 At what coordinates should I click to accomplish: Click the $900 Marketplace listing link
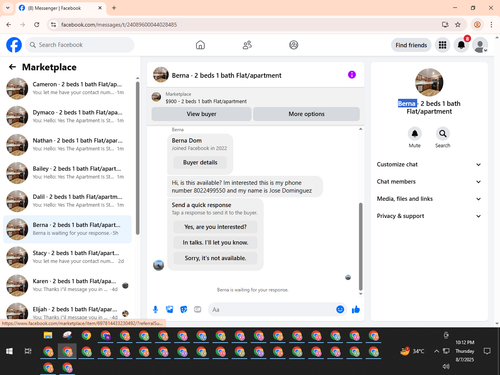coord(206,101)
